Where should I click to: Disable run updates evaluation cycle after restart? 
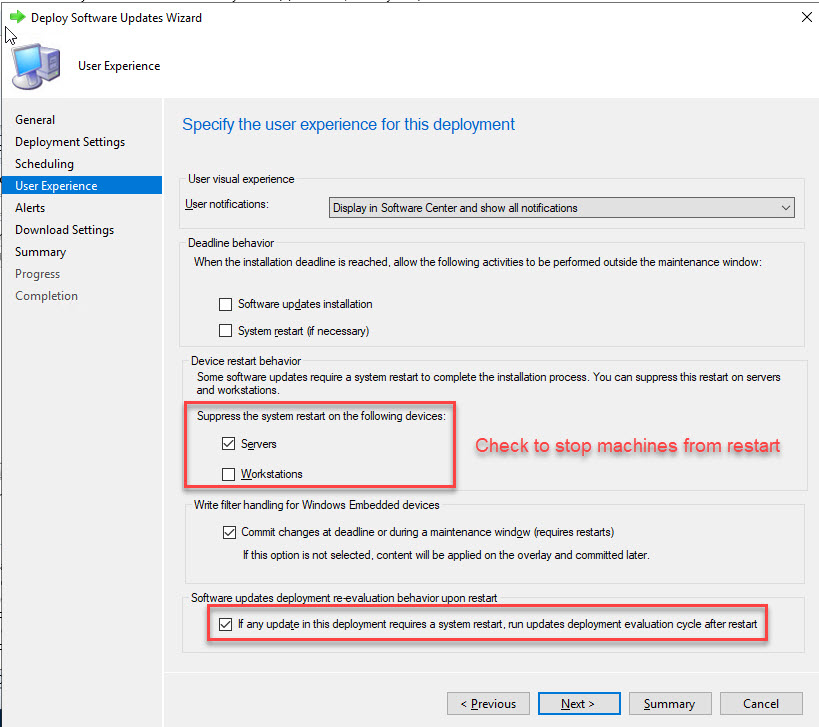coord(226,625)
